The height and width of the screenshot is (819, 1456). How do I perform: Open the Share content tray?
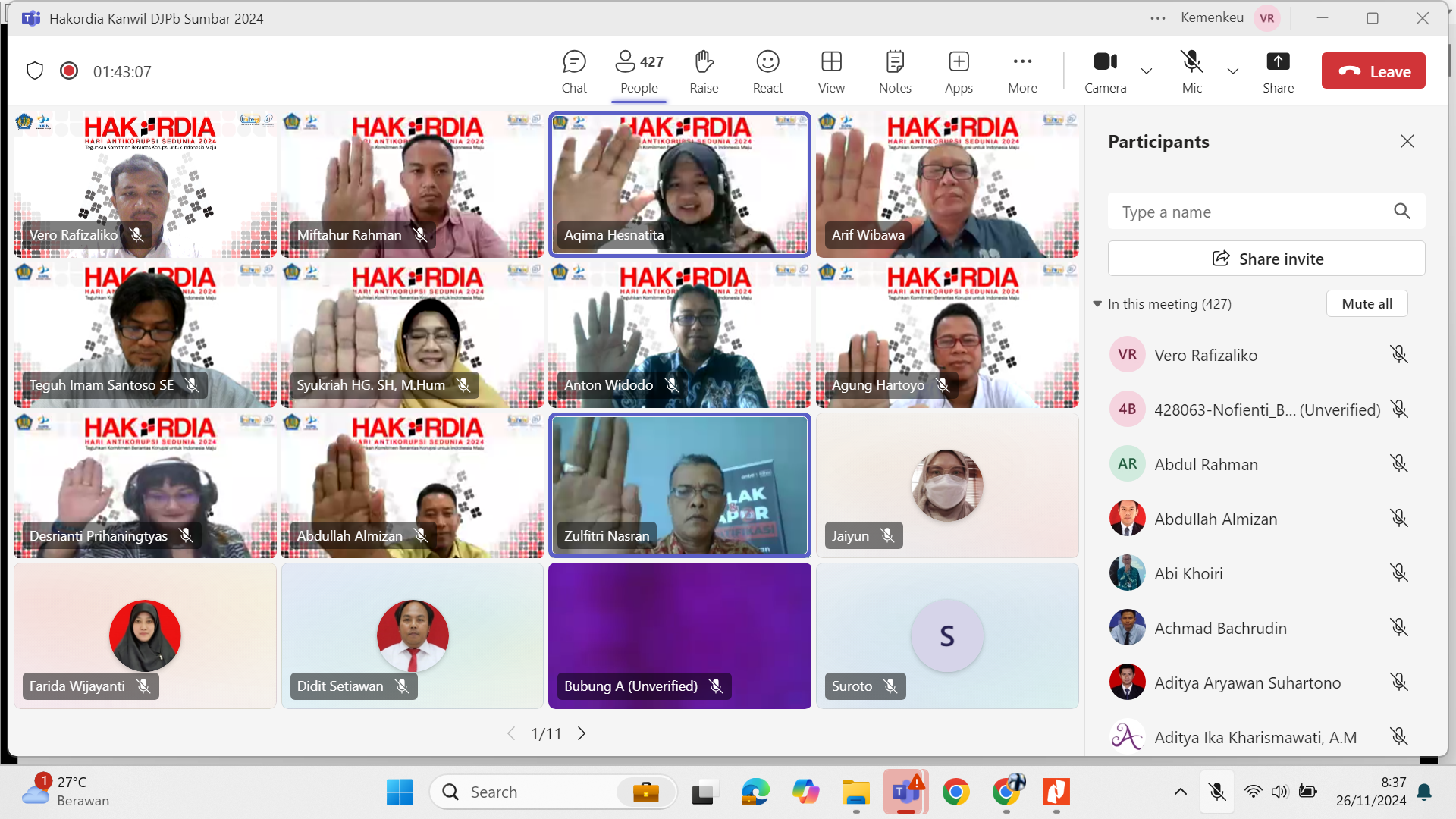tap(1278, 72)
